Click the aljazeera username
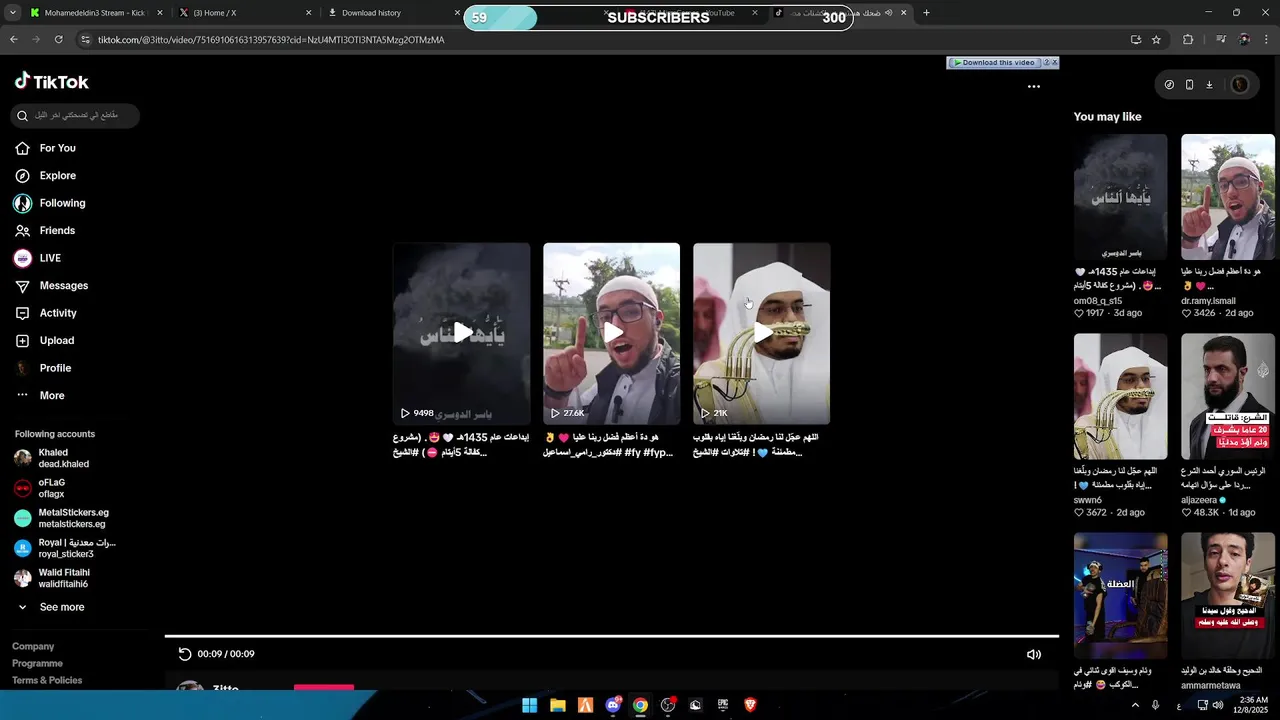The height and width of the screenshot is (720, 1280). (1199, 500)
